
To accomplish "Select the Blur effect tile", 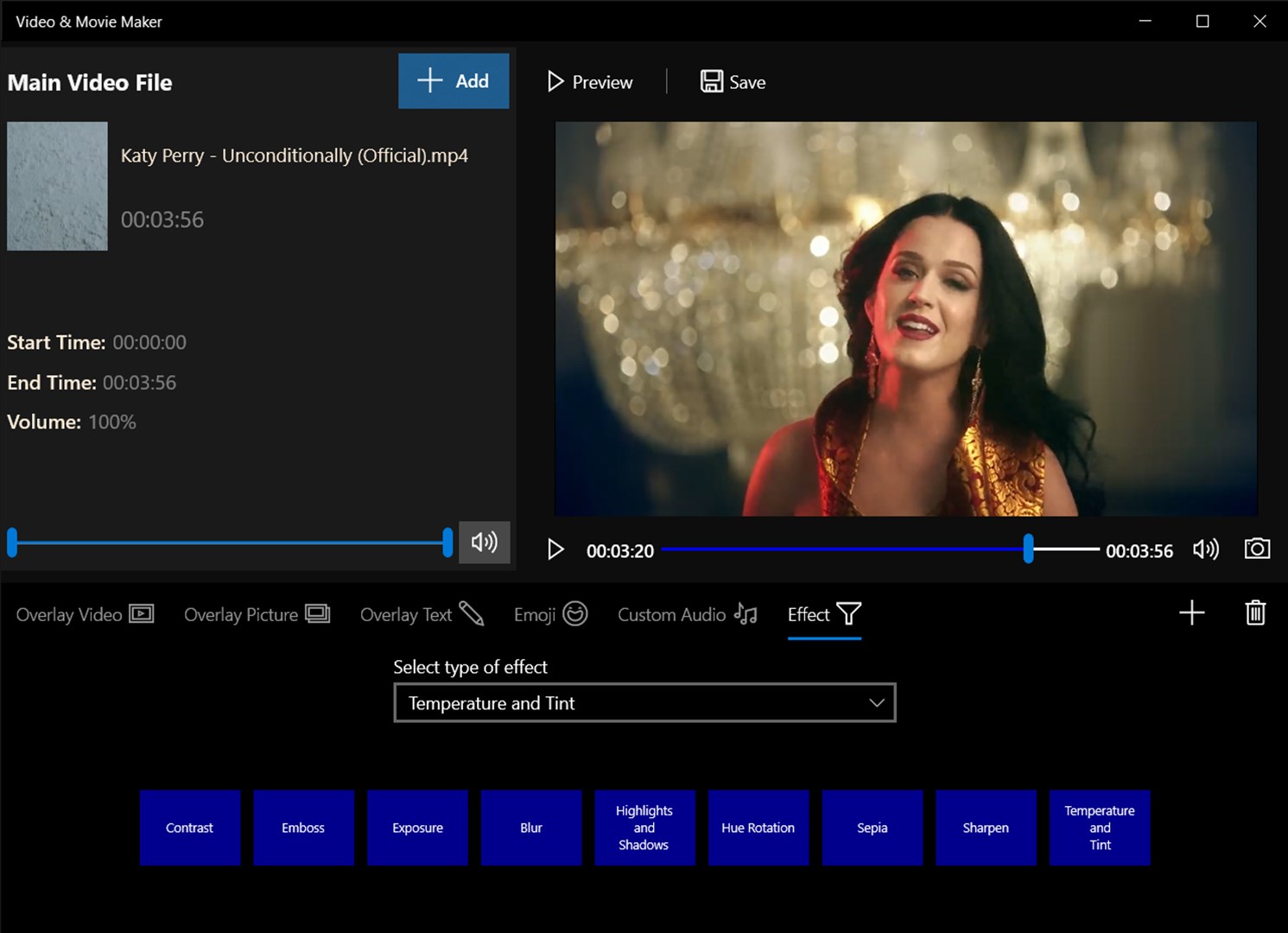I will pyautogui.click(x=531, y=828).
